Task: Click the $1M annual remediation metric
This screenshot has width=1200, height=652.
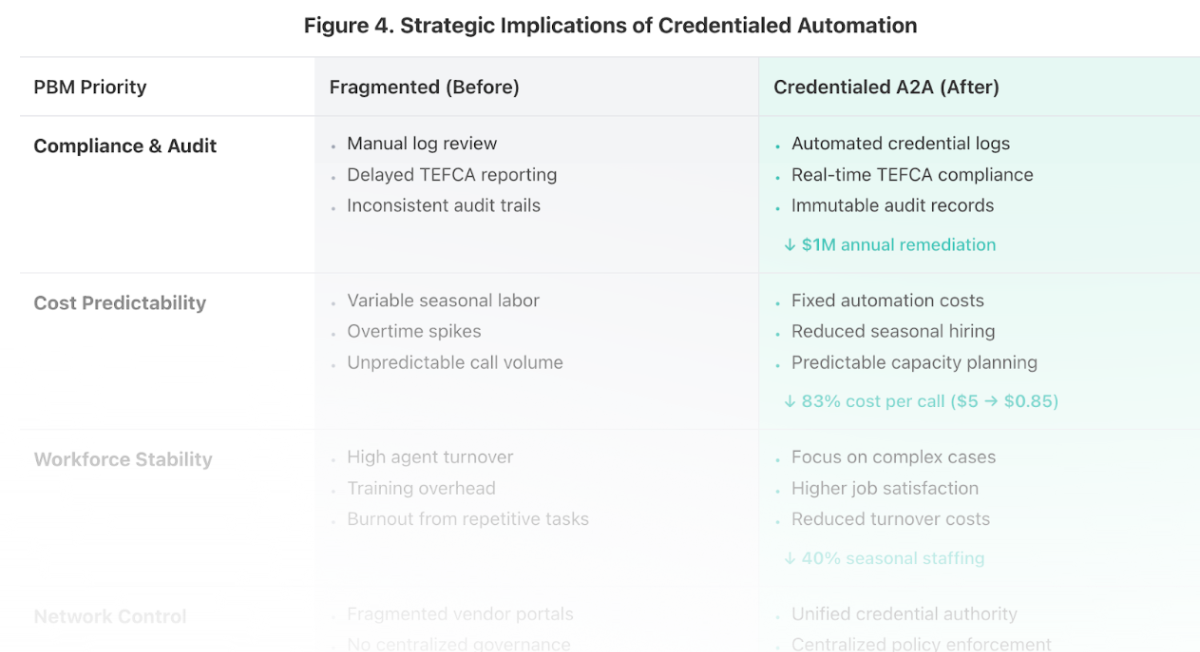Action: 898,245
